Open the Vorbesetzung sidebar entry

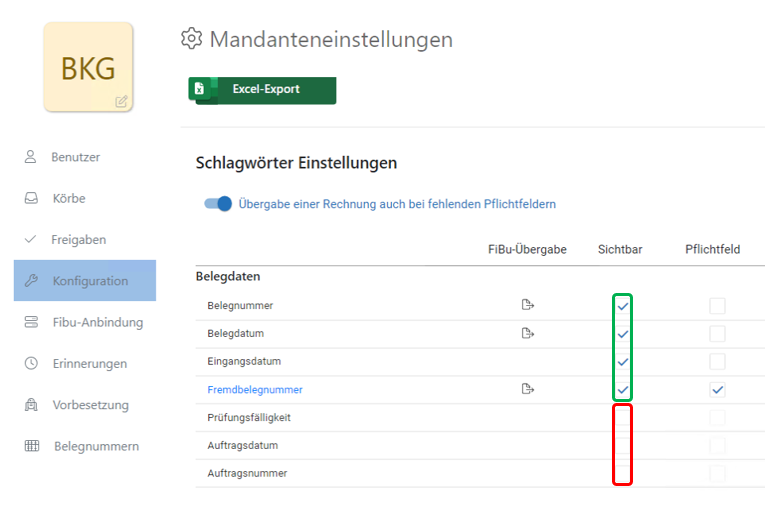click(90, 405)
